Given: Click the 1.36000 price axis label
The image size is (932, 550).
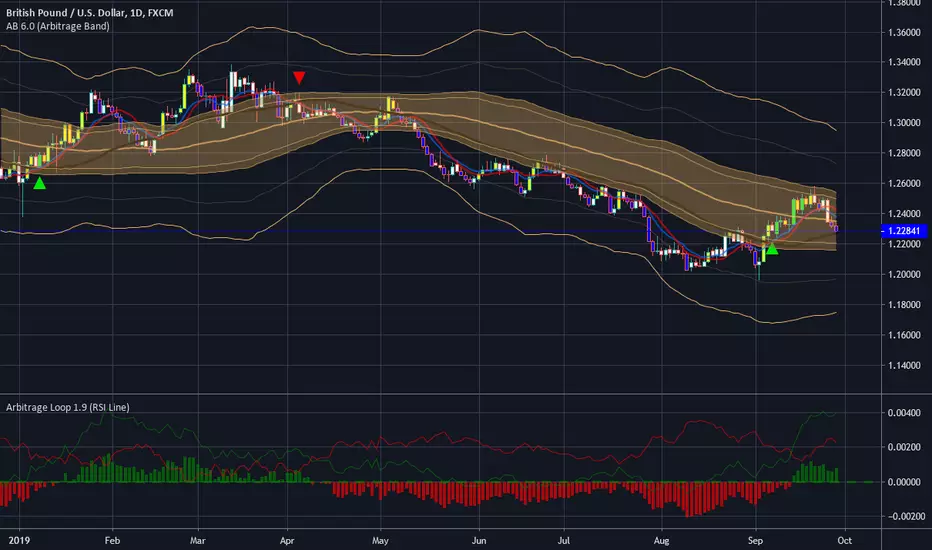Looking at the screenshot, I should coord(904,33).
